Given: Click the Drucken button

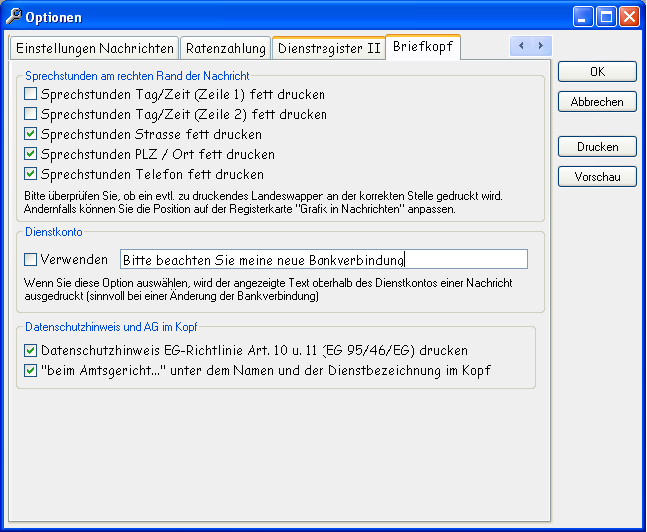Looking at the screenshot, I should tap(597, 147).
